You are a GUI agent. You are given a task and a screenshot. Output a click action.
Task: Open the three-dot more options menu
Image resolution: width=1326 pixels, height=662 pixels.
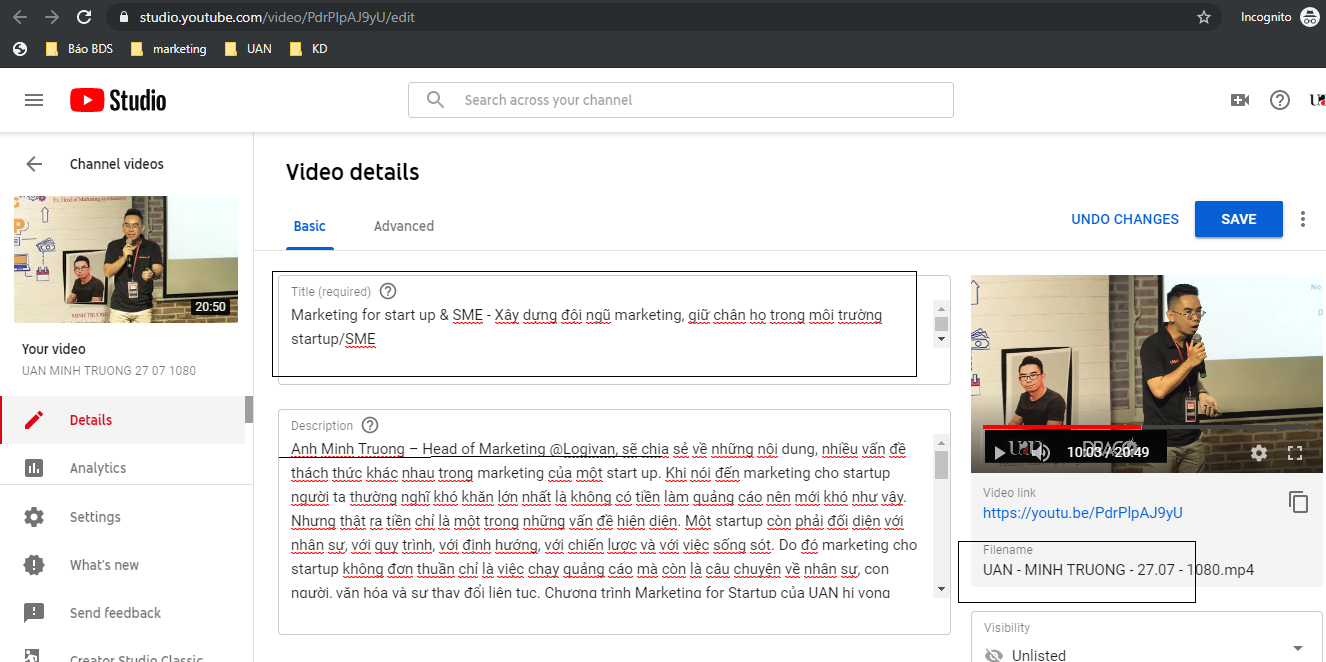[1302, 219]
